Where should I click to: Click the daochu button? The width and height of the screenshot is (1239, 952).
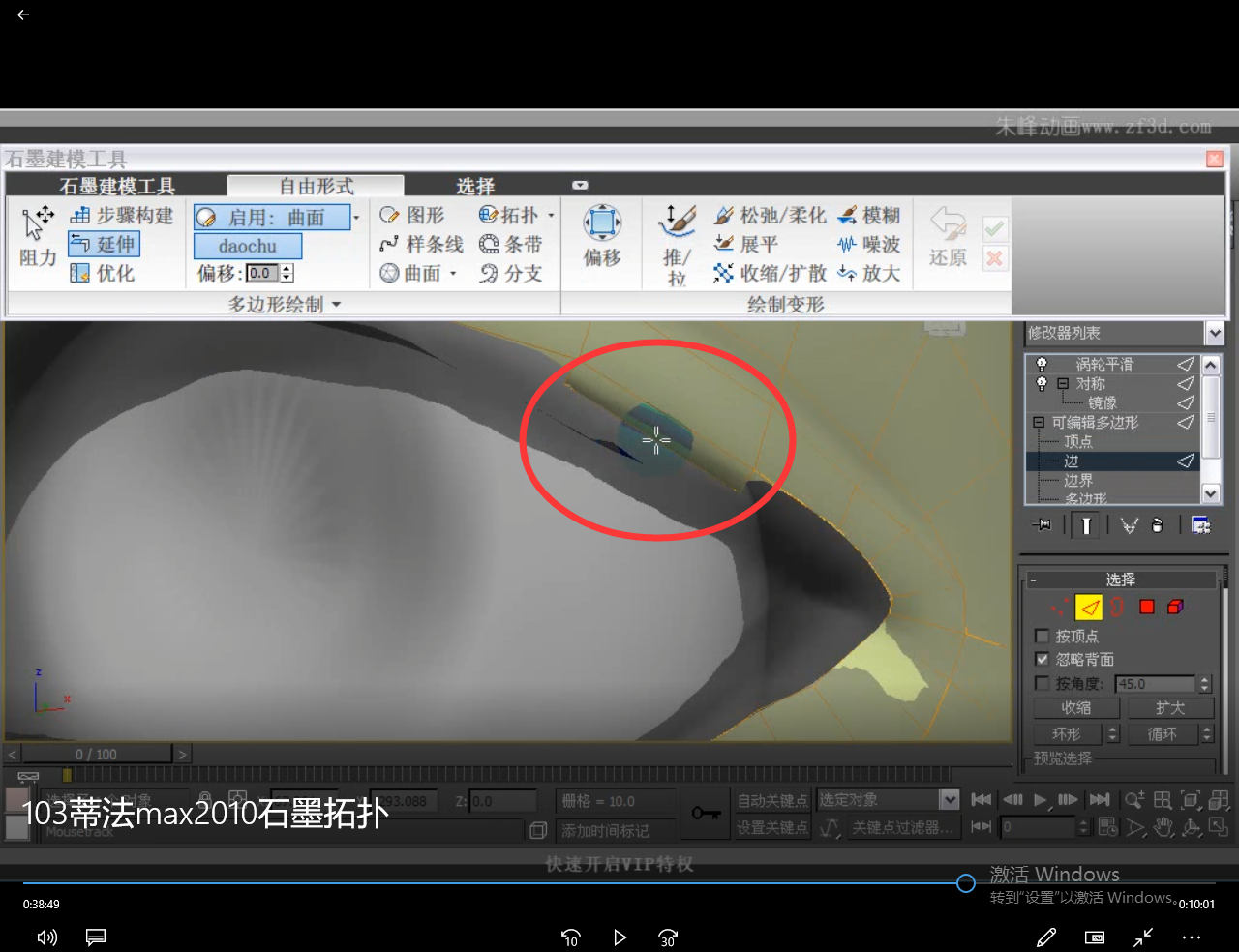click(x=248, y=246)
